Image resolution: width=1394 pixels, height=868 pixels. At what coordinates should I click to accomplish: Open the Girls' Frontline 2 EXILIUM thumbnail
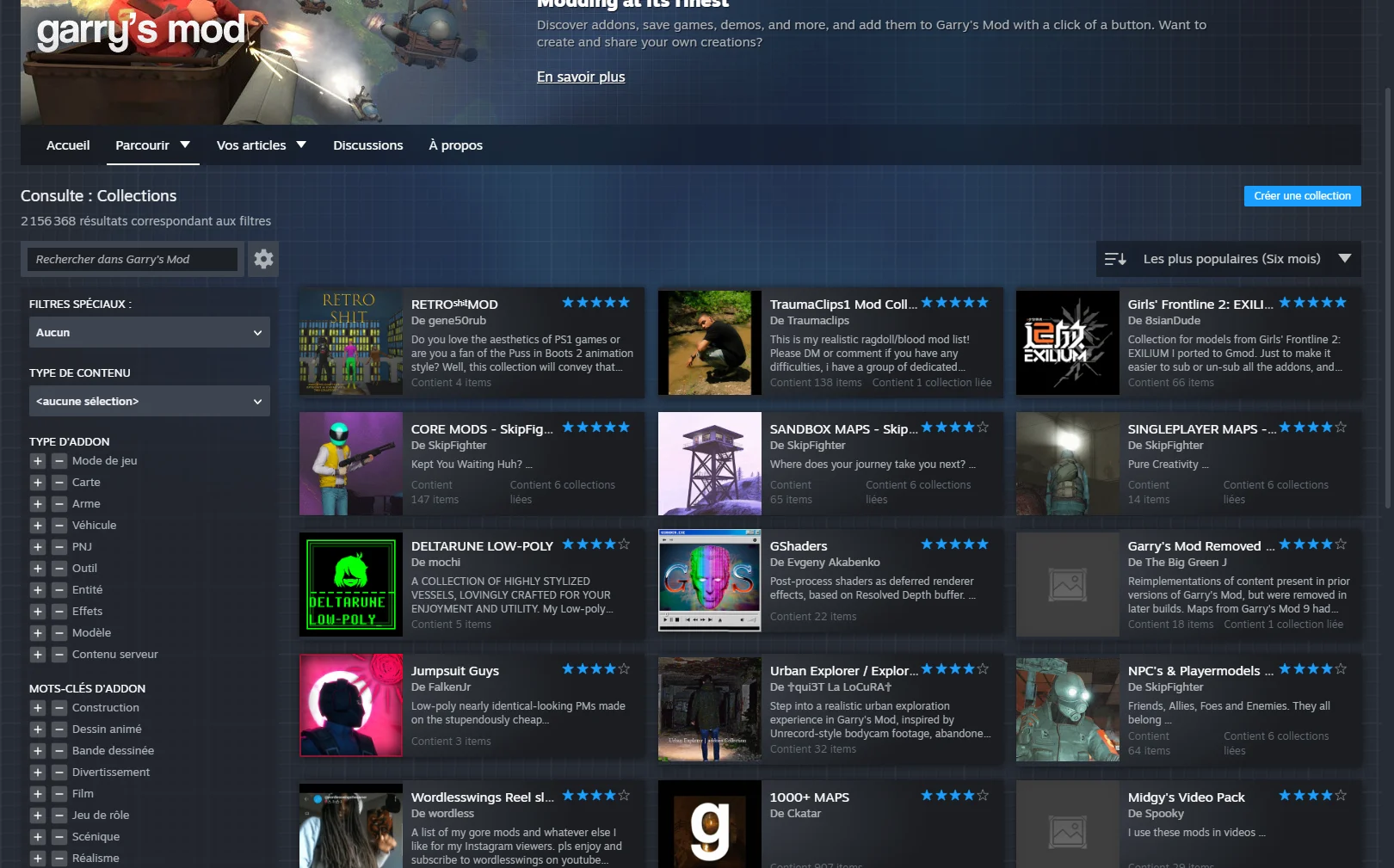[1068, 342]
